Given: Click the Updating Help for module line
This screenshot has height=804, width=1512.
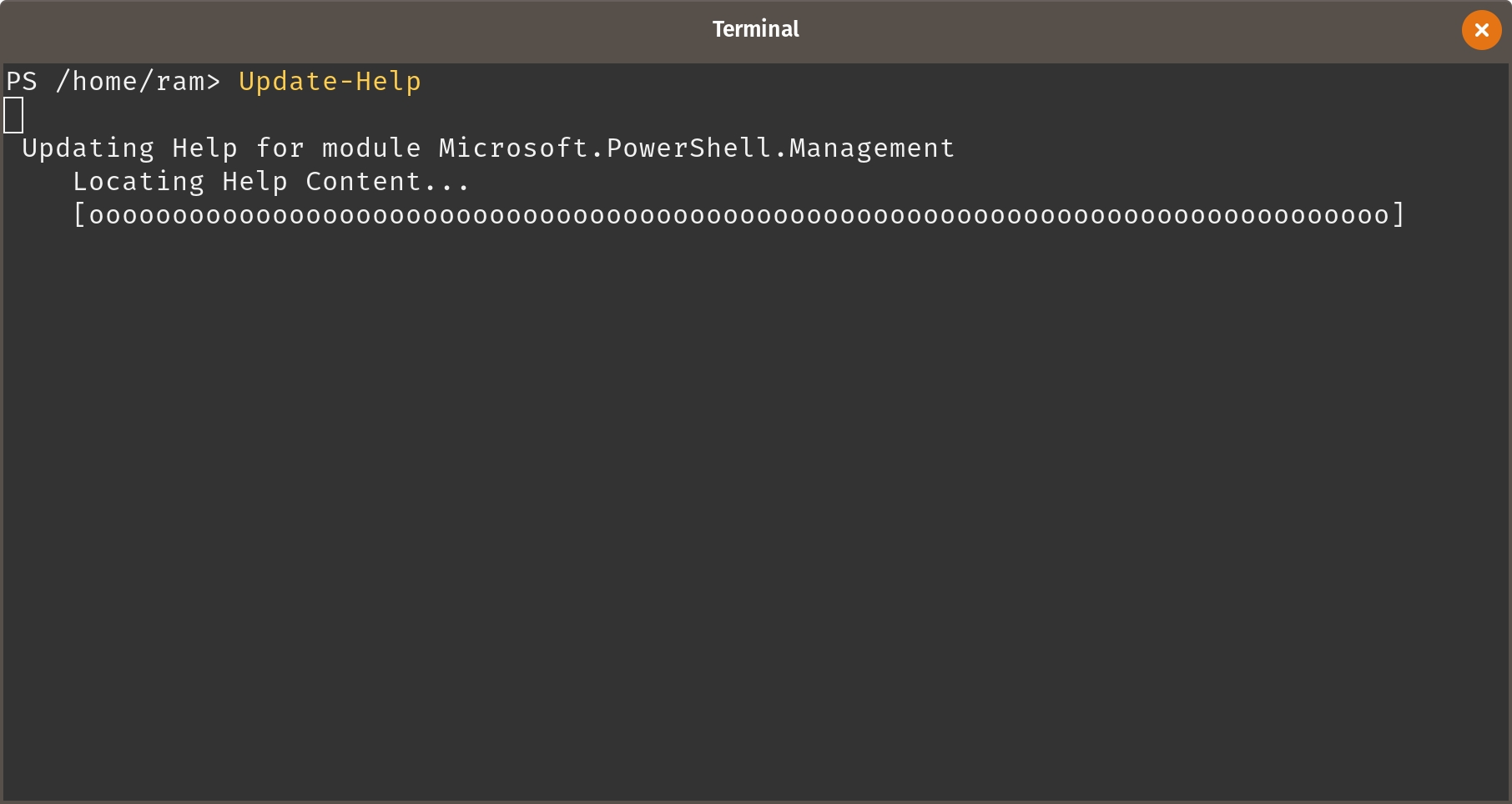Looking at the screenshot, I should pos(488,148).
